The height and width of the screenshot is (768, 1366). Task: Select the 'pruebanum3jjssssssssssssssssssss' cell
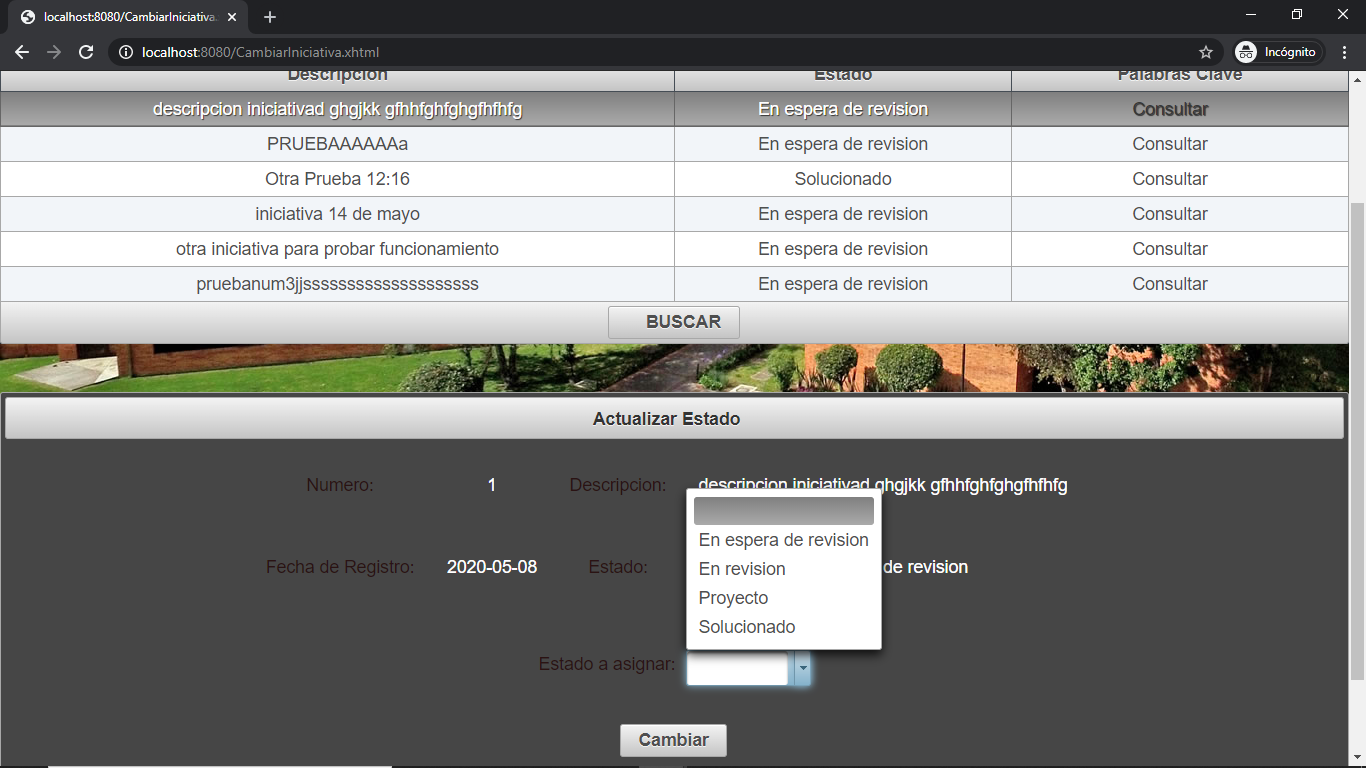click(337, 284)
